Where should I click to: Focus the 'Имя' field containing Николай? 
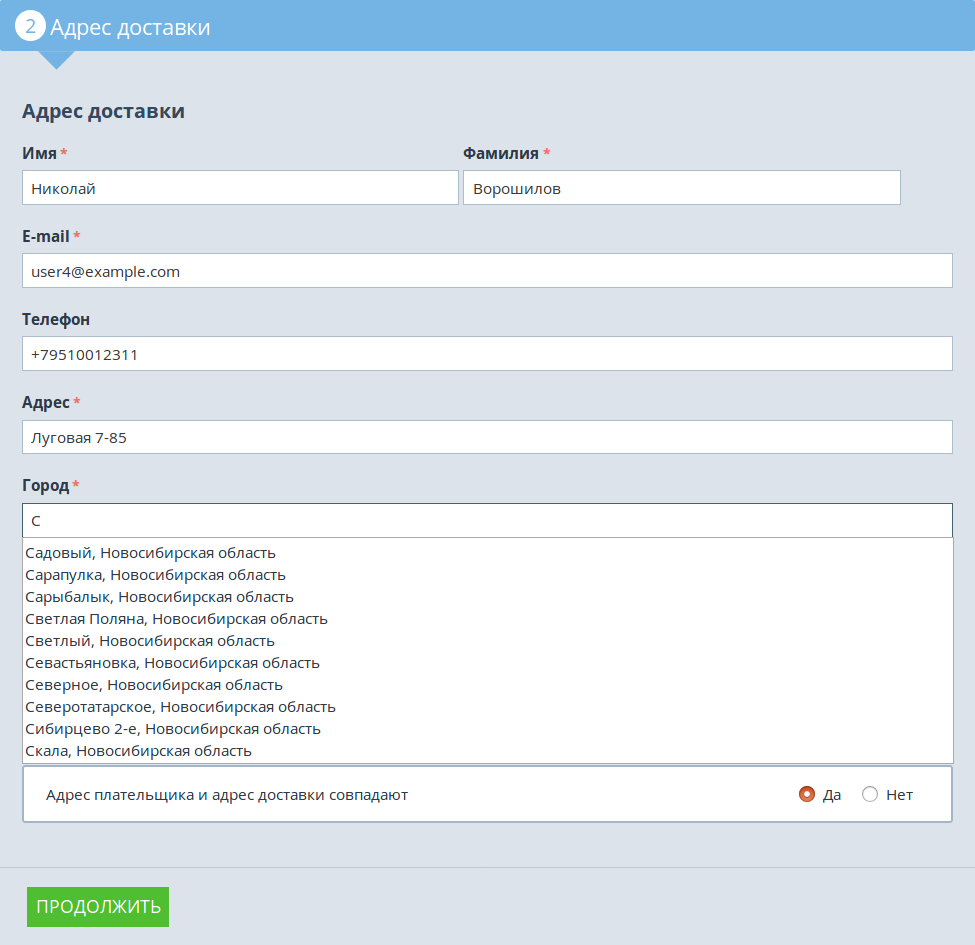pos(240,188)
